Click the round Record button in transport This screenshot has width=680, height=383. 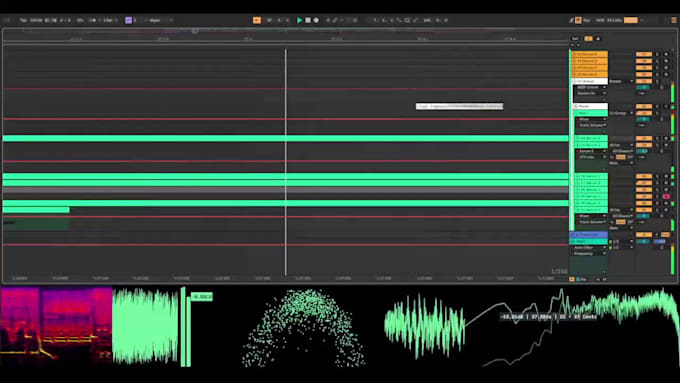[x=316, y=20]
